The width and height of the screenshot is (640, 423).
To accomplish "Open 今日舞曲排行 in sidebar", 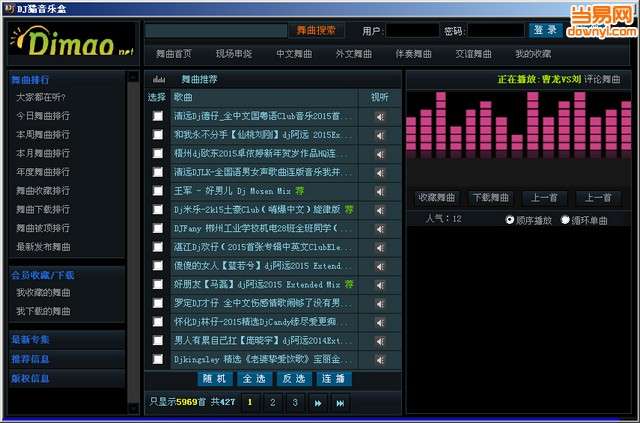I will [x=43, y=116].
